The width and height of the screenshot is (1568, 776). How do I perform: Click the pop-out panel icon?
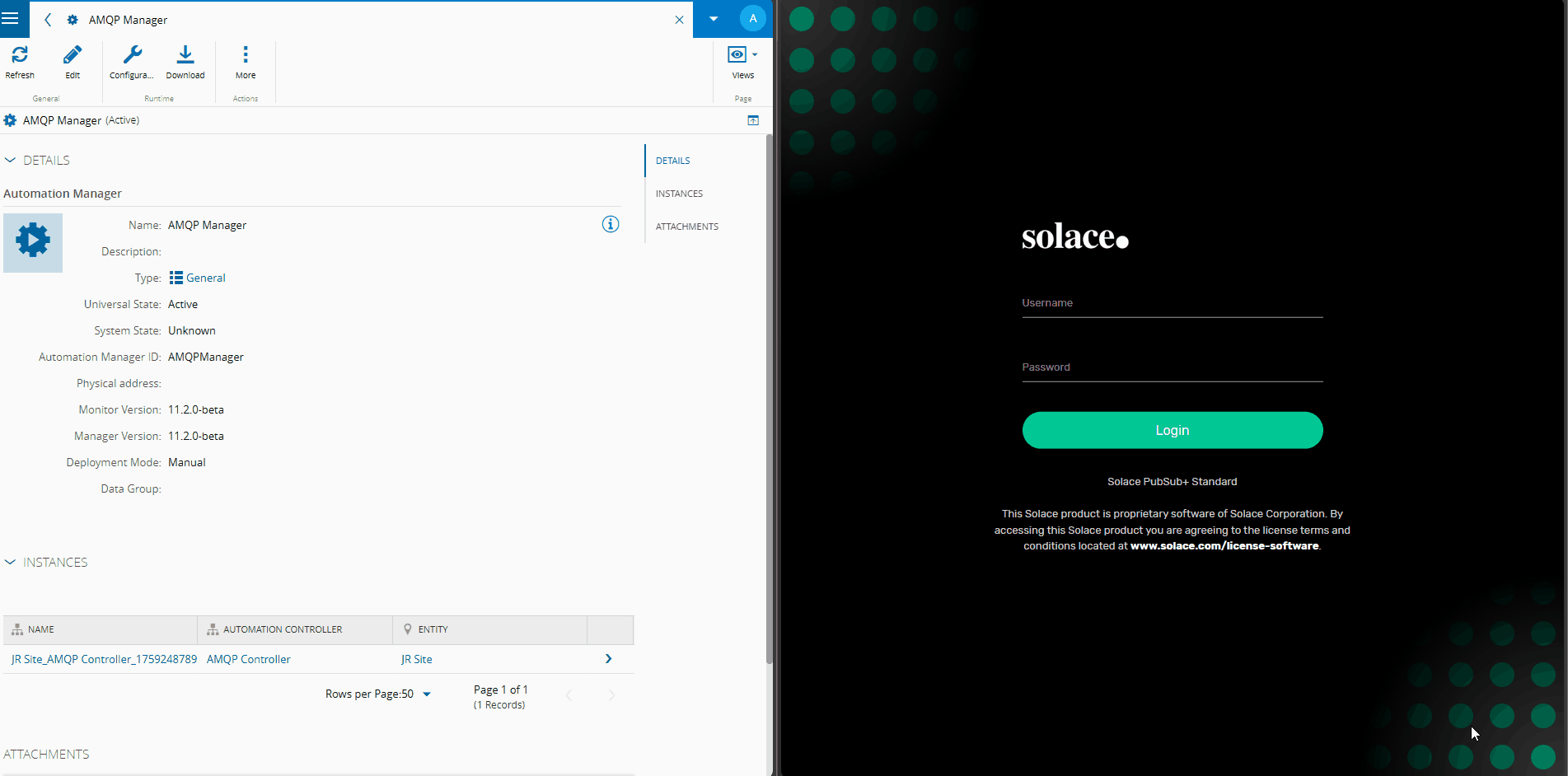(753, 120)
